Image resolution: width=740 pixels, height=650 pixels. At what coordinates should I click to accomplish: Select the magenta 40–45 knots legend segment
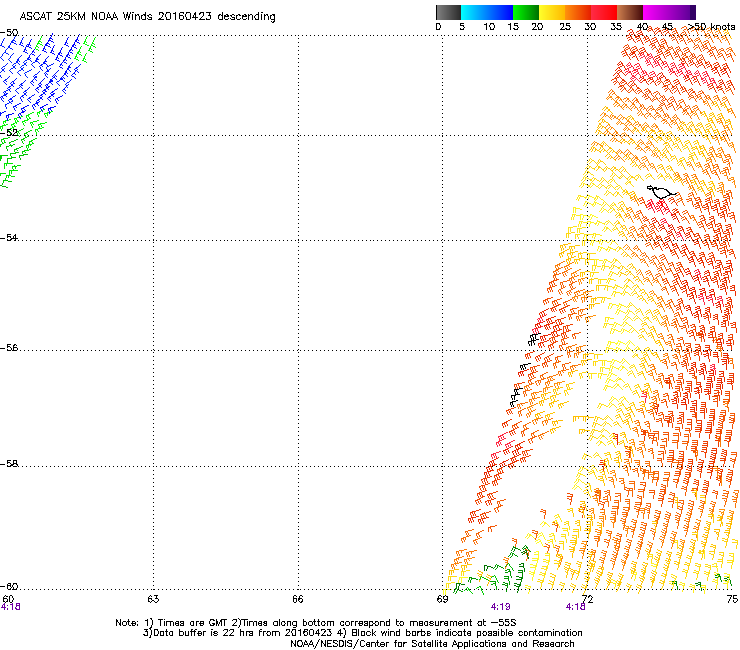coord(656,12)
